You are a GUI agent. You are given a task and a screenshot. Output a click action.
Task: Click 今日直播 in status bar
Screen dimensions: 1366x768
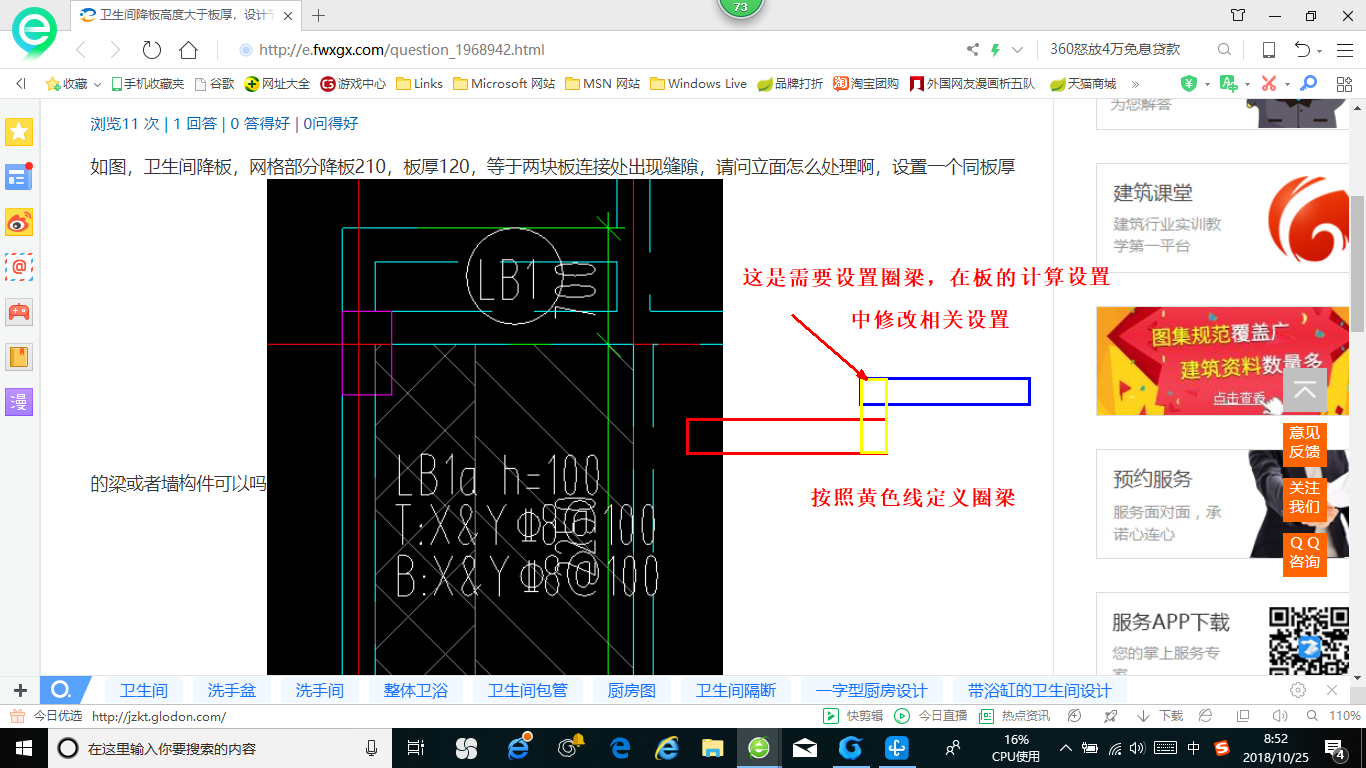pos(932,716)
